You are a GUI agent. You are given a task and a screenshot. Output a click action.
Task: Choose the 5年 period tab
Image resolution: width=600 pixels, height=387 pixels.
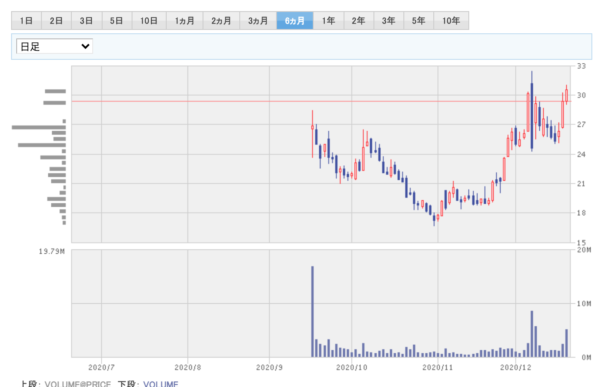click(x=419, y=21)
